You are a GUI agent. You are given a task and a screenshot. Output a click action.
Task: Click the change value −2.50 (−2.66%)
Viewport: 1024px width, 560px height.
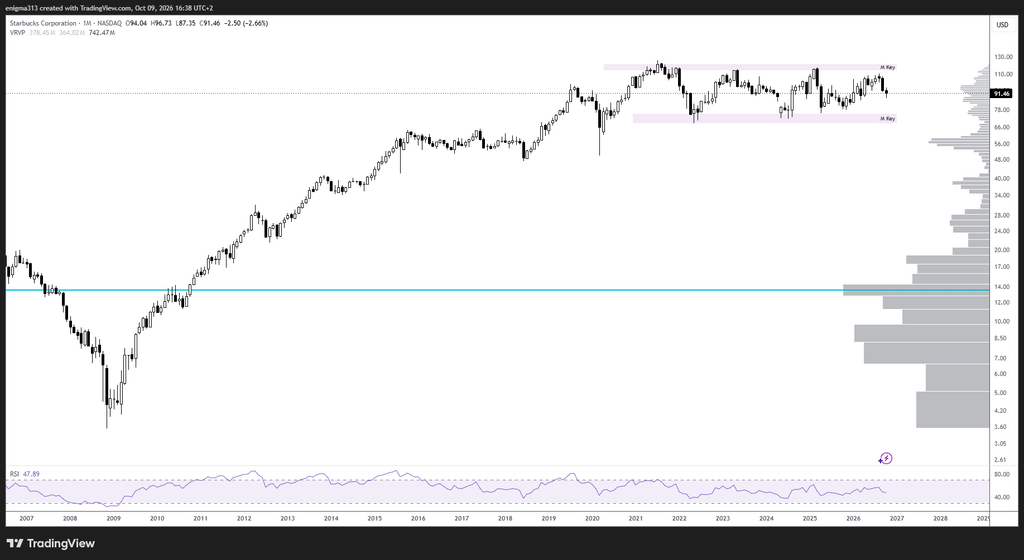(x=246, y=23)
